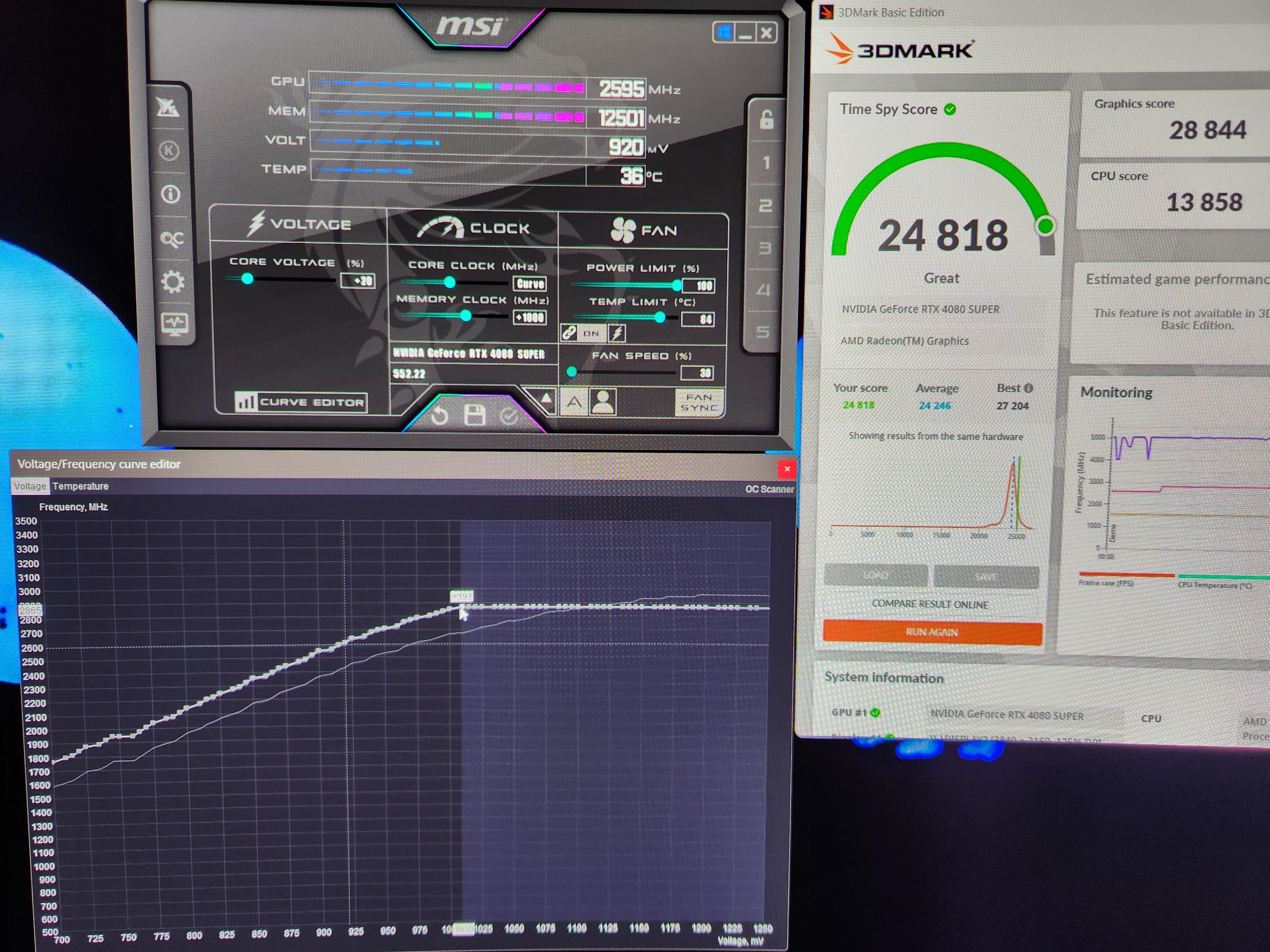The width and height of the screenshot is (1270, 952).
Task: Apply settings with the checkmark icon
Action: [509, 416]
